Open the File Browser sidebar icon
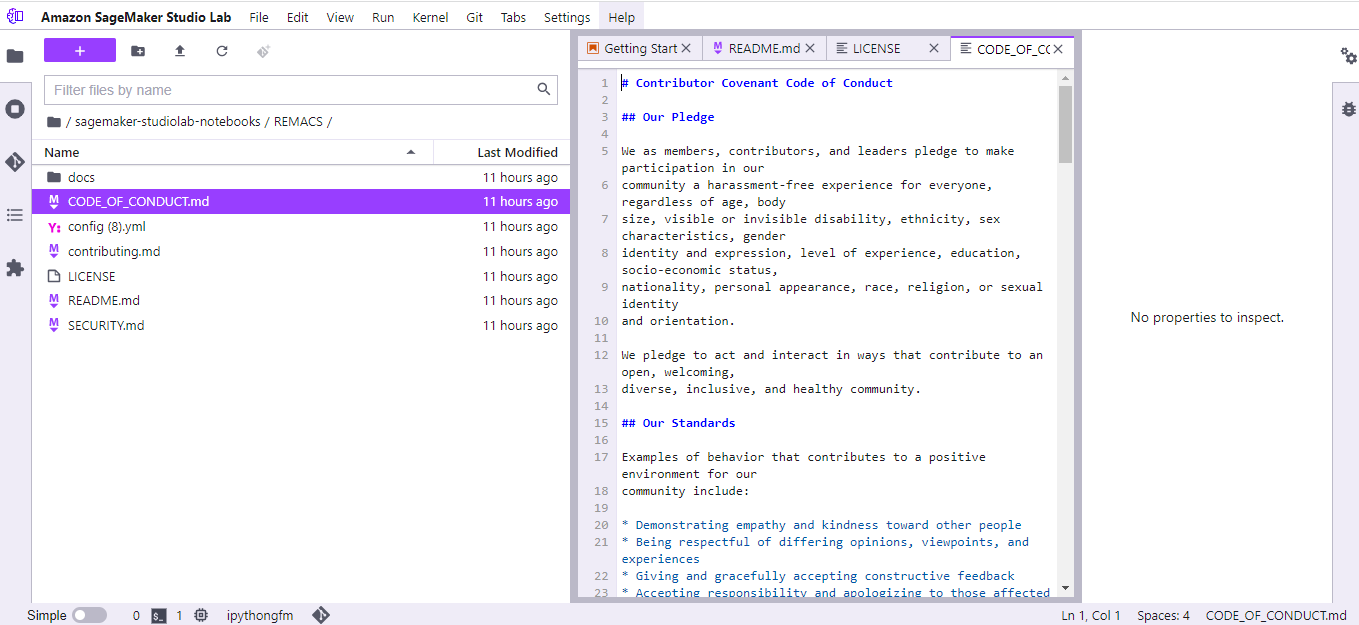 click(x=15, y=56)
